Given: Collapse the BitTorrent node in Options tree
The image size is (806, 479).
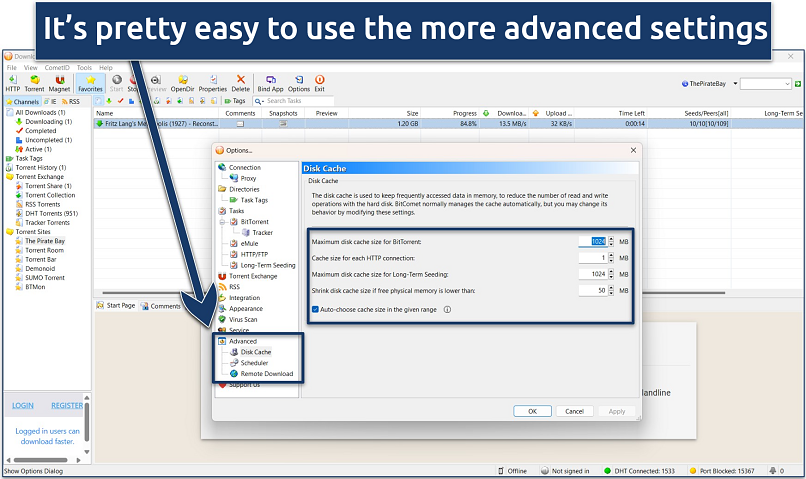Looking at the screenshot, I should (x=223, y=222).
